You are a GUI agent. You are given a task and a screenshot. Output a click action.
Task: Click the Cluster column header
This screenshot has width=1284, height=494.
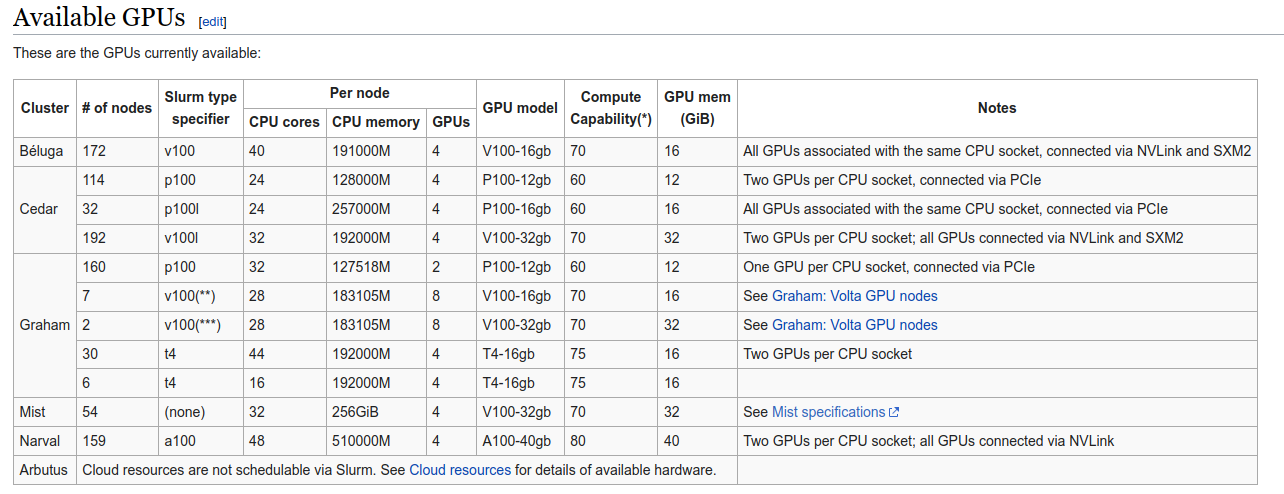click(x=45, y=108)
